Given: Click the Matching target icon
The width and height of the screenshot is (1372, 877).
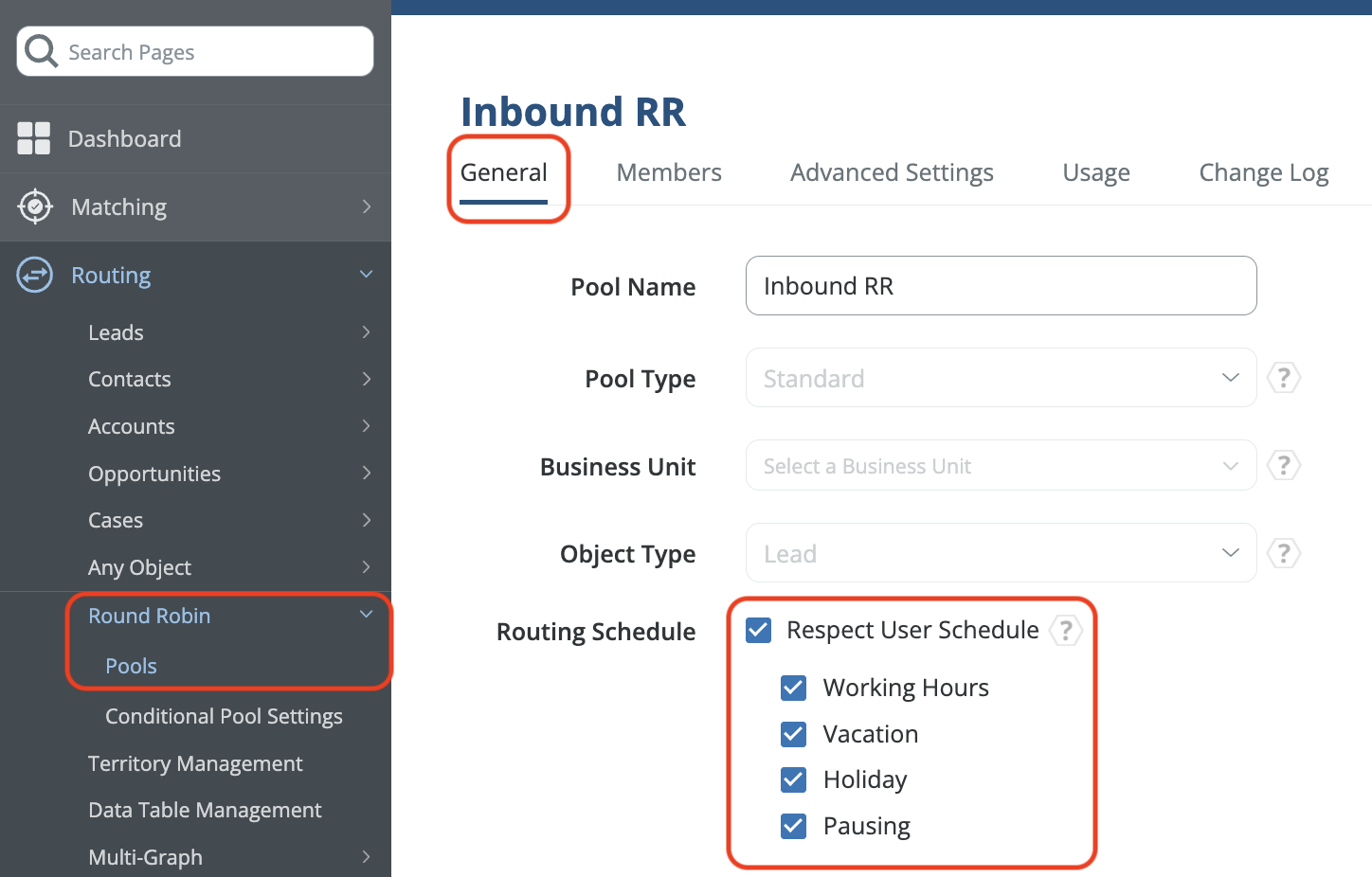Looking at the screenshot, I should point(35,206).
